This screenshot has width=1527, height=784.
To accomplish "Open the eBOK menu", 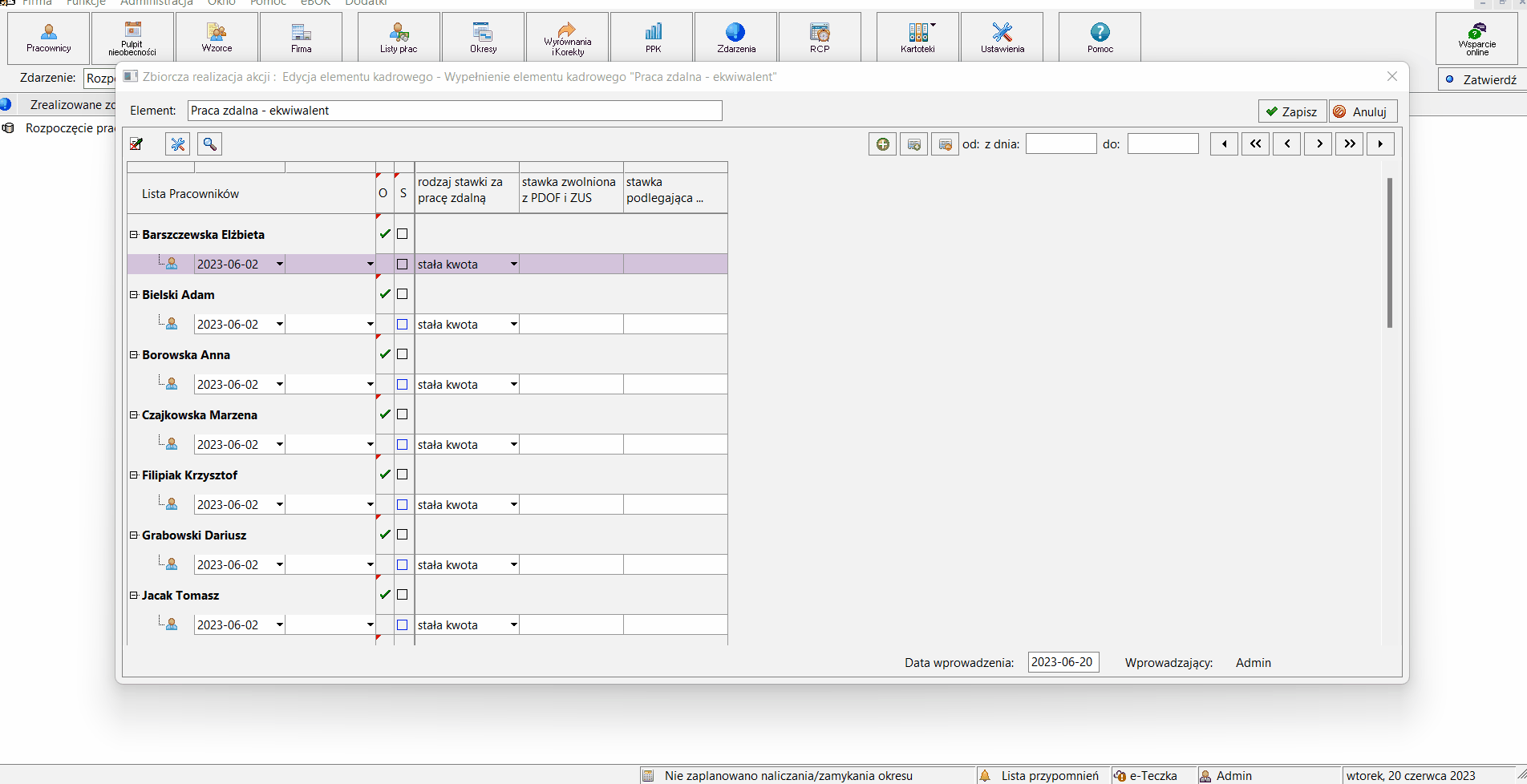I will pyautogui.click(x=315, y=2).
